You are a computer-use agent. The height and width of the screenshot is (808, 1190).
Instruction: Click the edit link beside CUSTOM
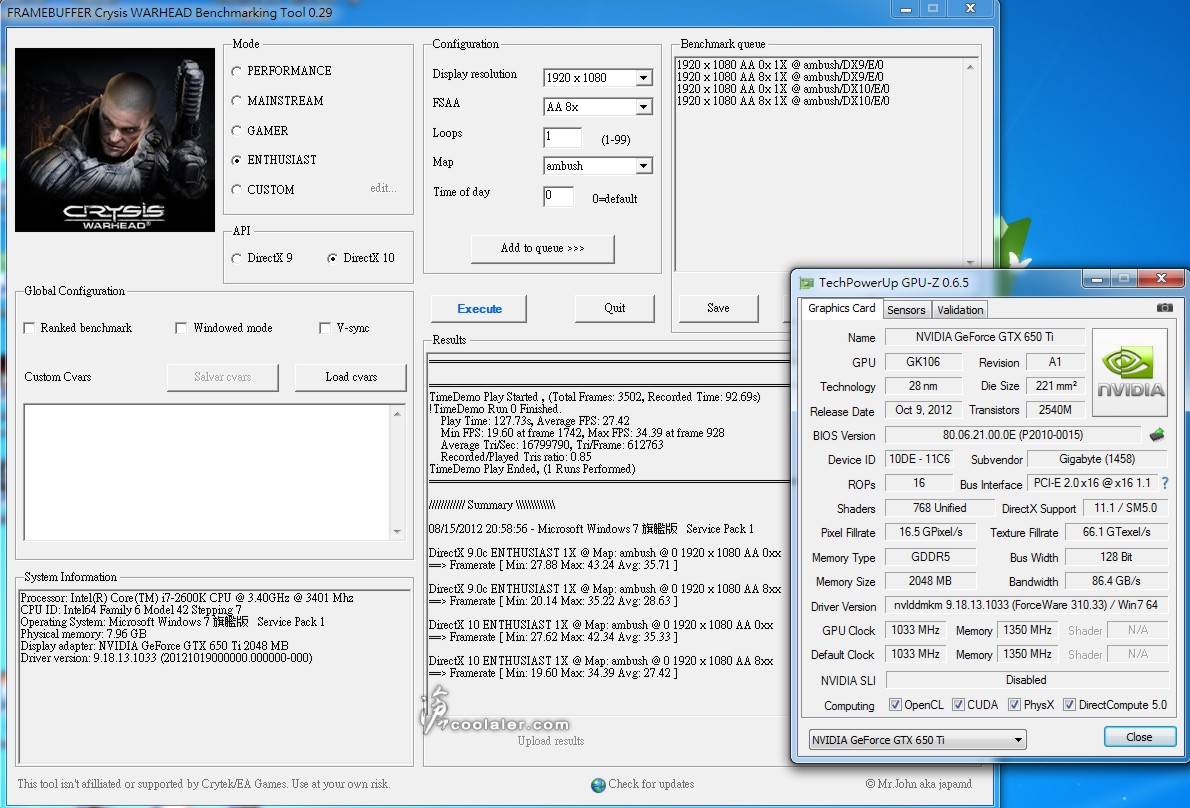click(x=383, y=188)
